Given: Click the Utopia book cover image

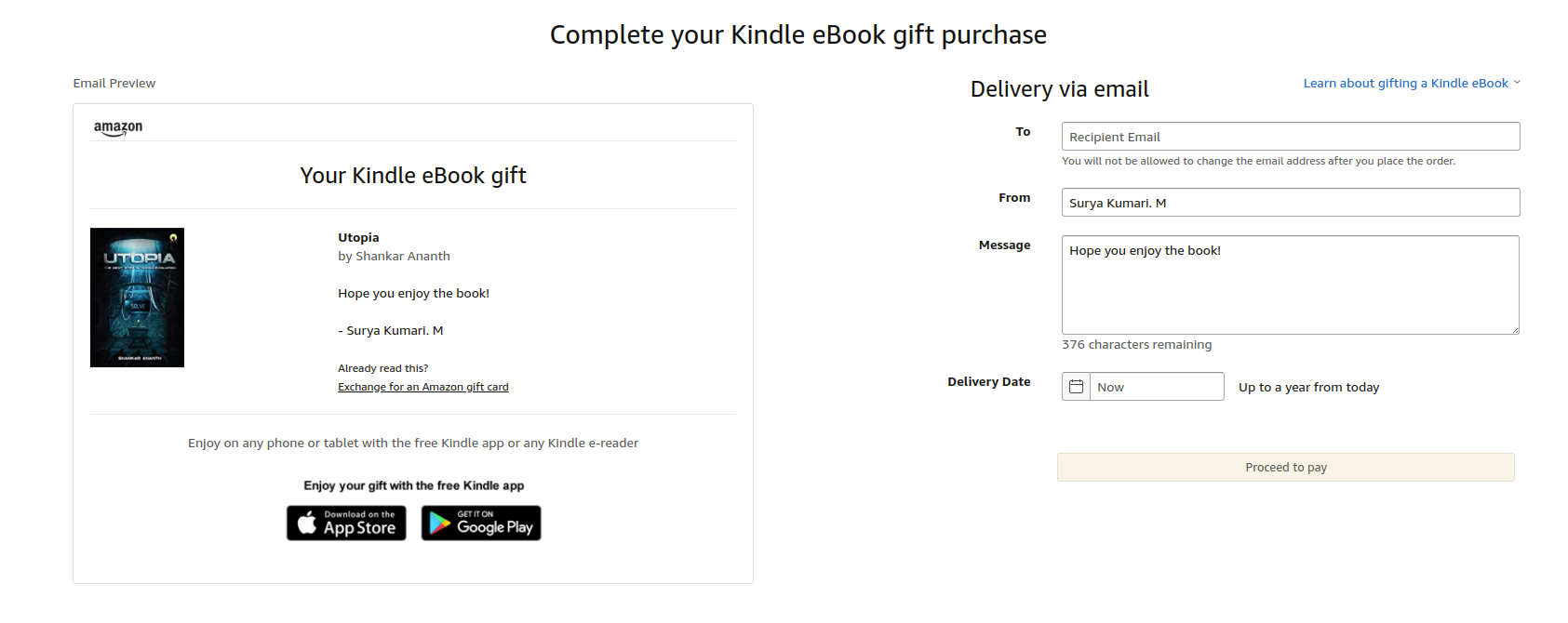Looking at the screenshot, I should [137, 298].
